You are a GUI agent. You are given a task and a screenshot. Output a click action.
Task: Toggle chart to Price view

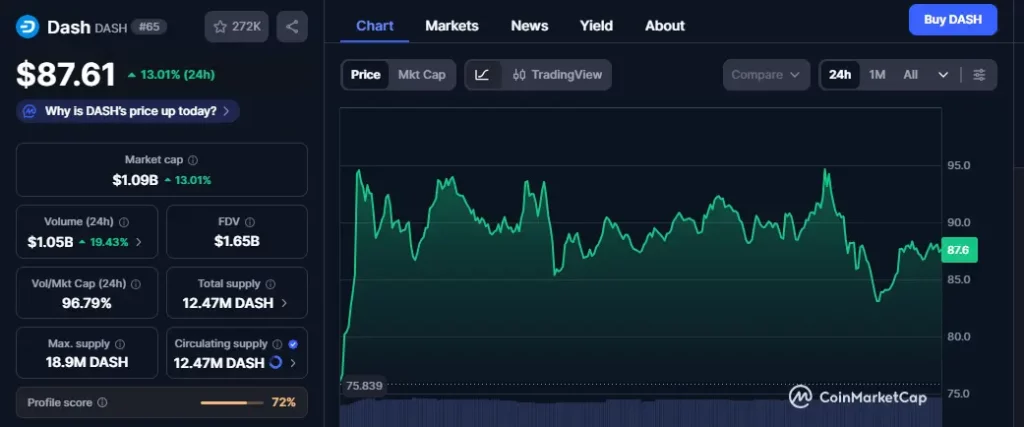(x=365, y=75)
